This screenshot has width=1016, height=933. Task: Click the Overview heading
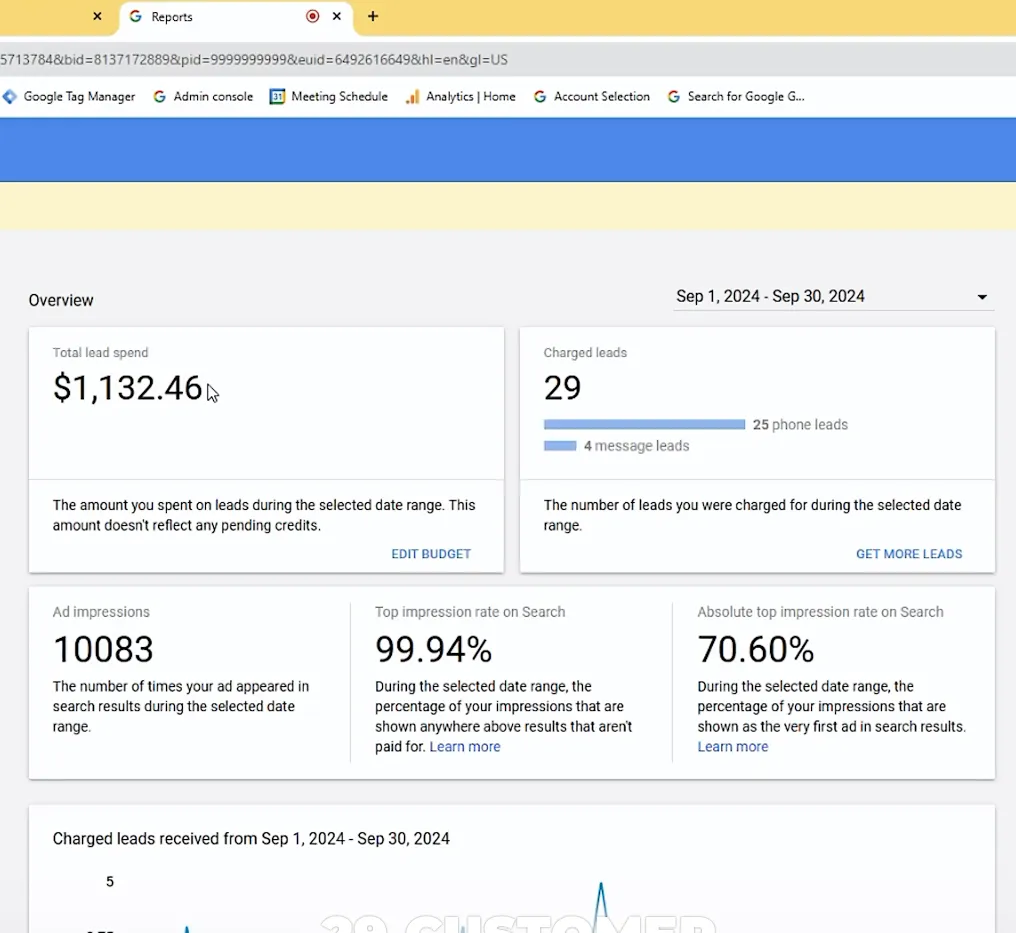click(x=61, y=300)
